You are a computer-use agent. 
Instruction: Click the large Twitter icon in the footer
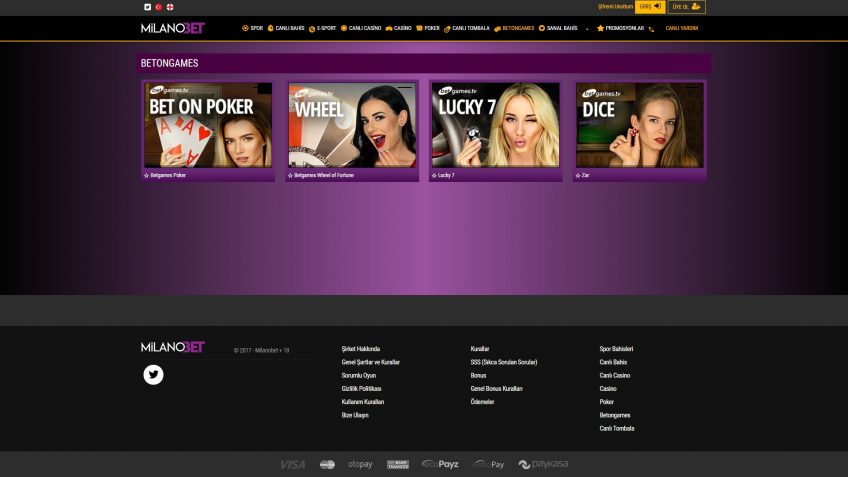tap(153, 375)
